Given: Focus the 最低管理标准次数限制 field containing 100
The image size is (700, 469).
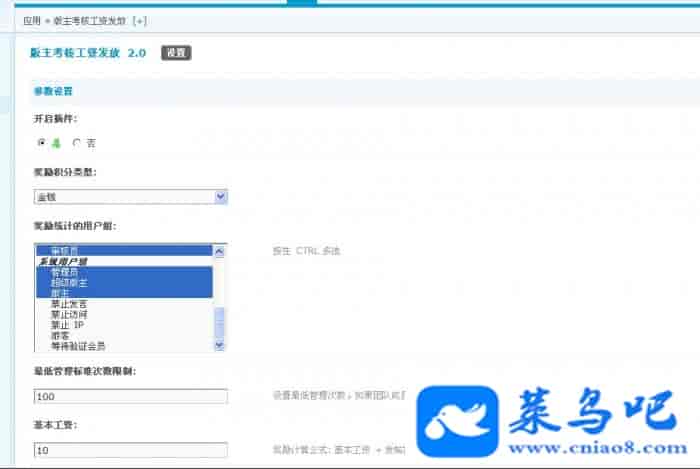Looking at the screenshot, I should 130,397.
